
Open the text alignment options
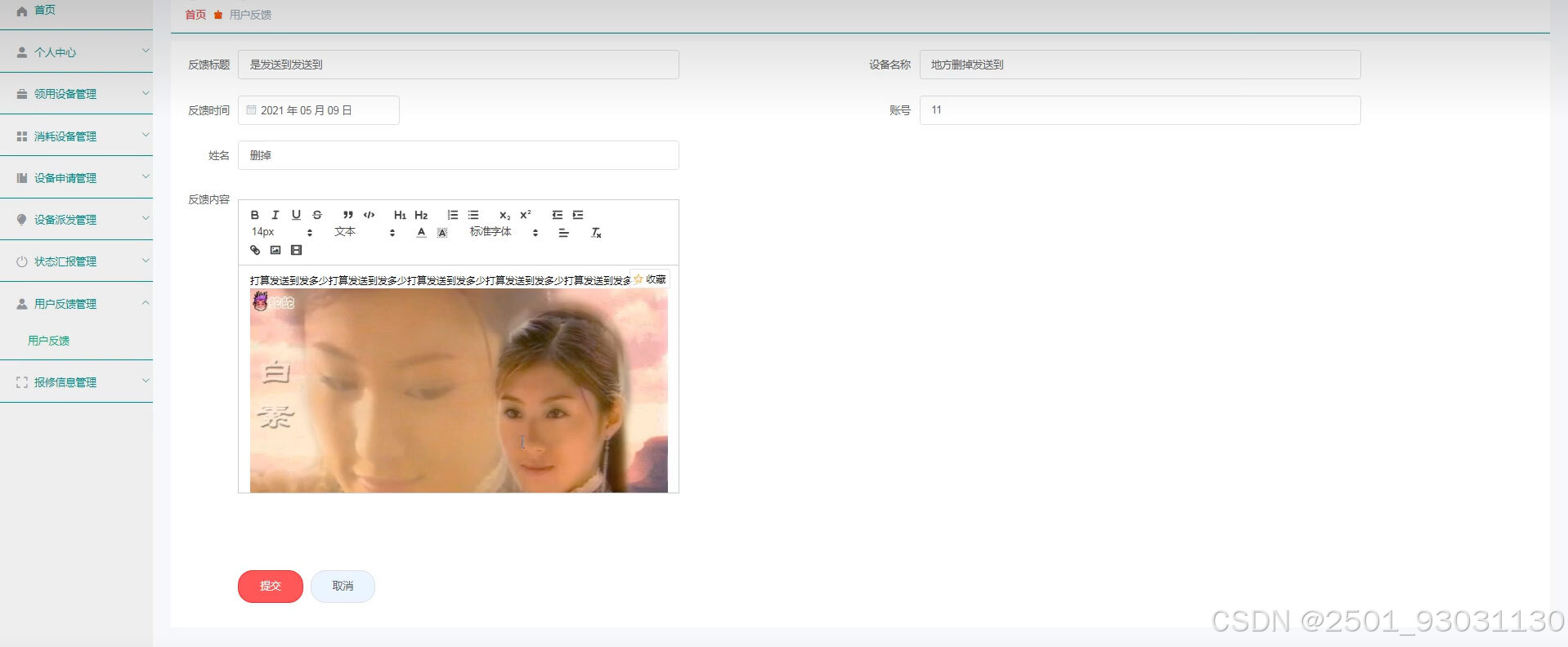(x=563, y=233)
